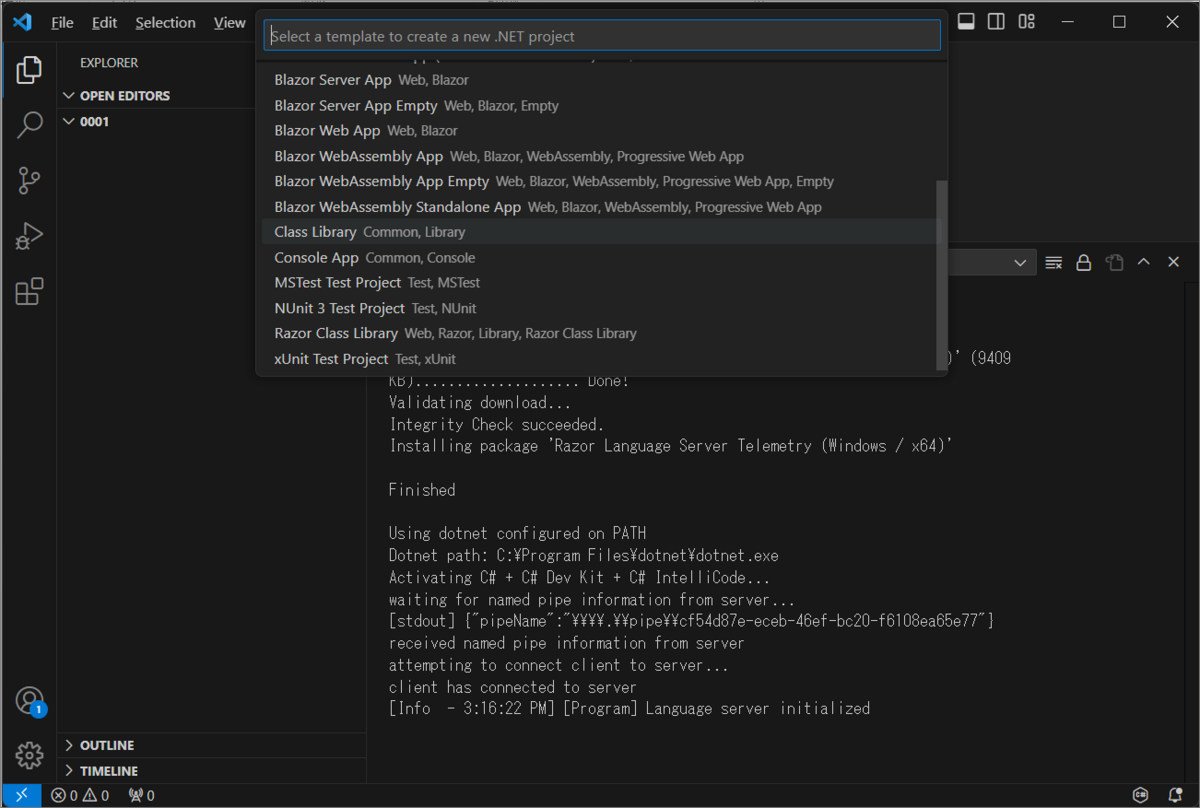Open errors and warnings in status bar
1200x808 pixels.
pyautogui.click(x=81, y=796)
